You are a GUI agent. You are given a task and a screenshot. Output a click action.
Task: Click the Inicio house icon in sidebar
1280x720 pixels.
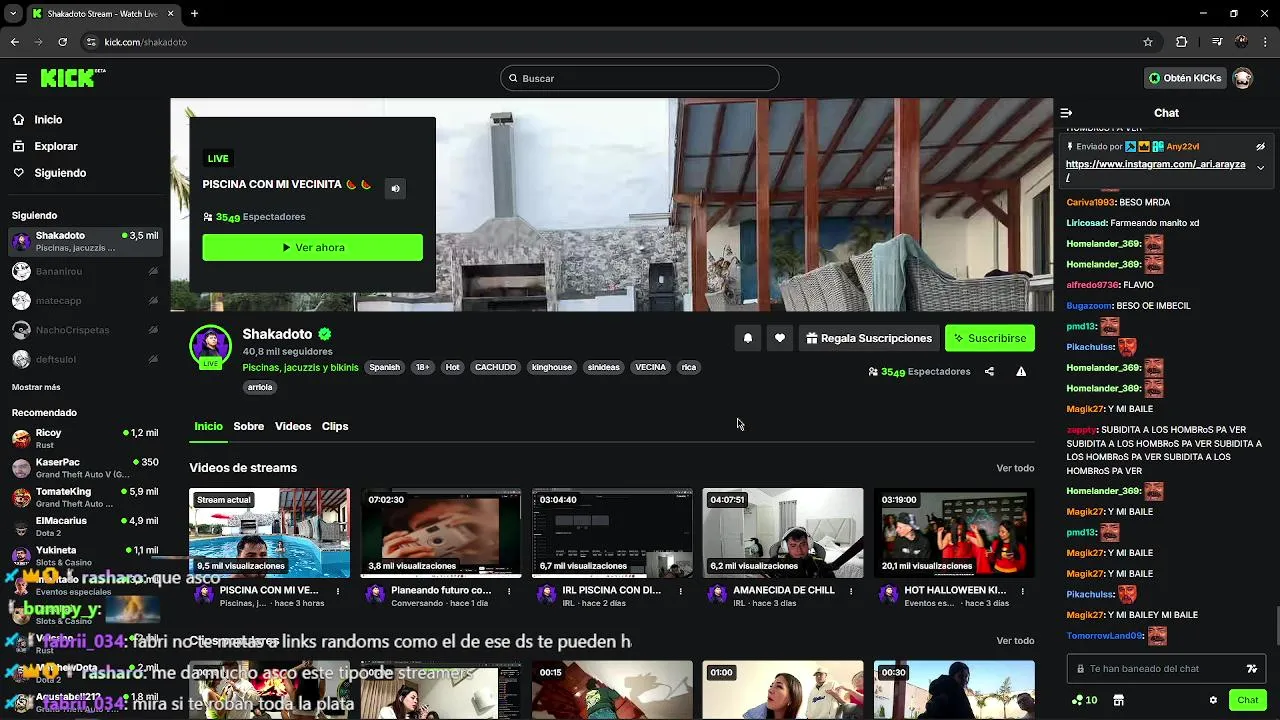(x=19, y=119)
